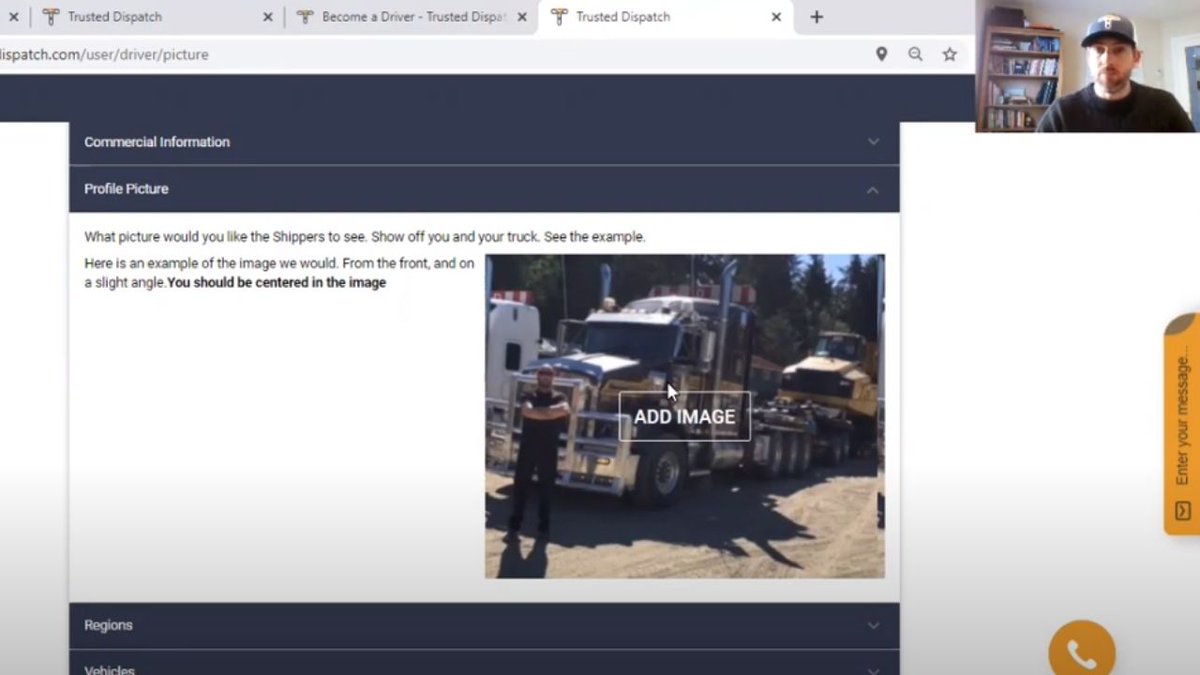Click the location pin icon in address bar
Viewport: 1200px width, 675px height.
881,54
